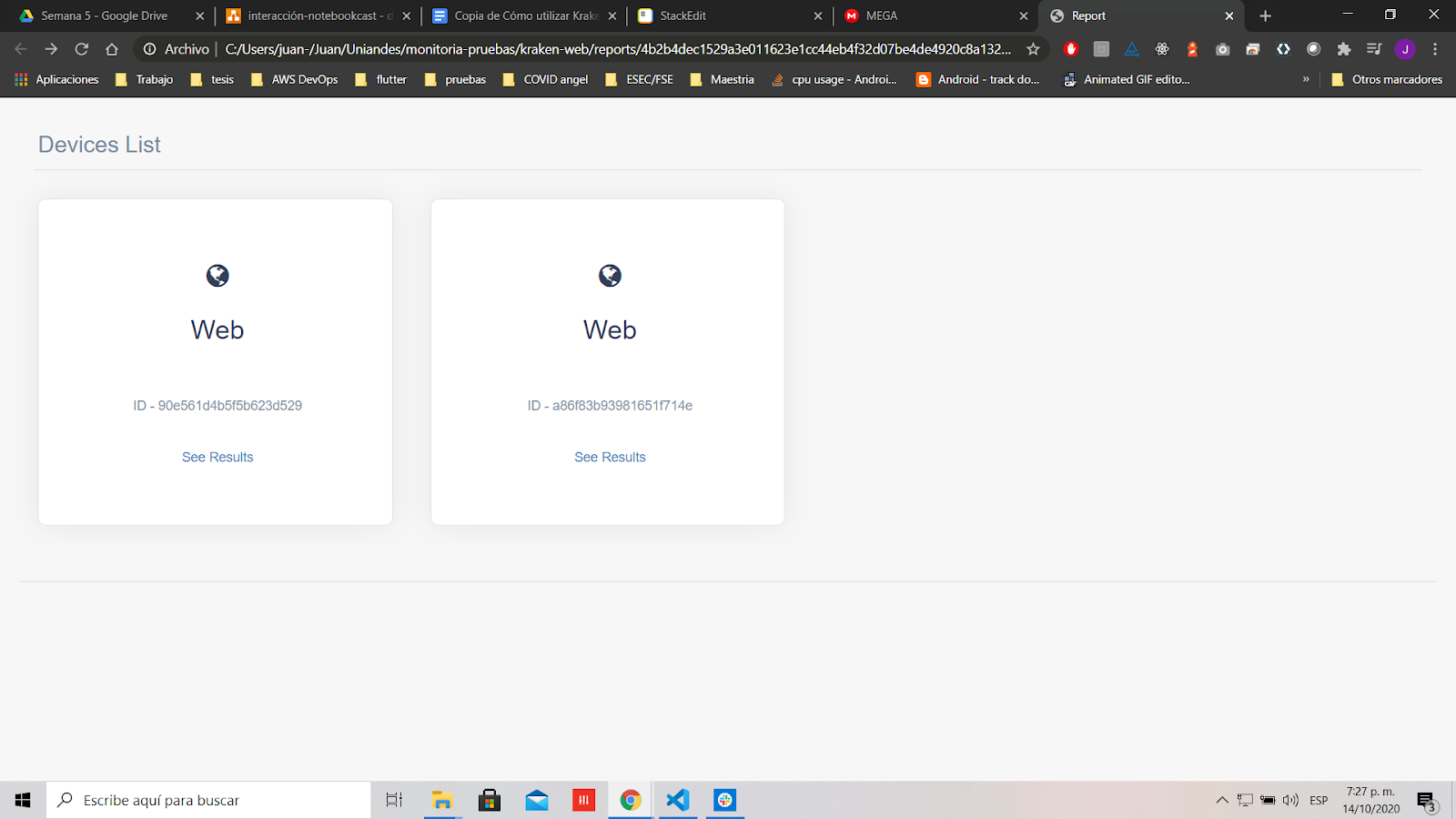Viewport: 1456px width, 819px height.
Task: Click the Windows search box
Action: 209,800
